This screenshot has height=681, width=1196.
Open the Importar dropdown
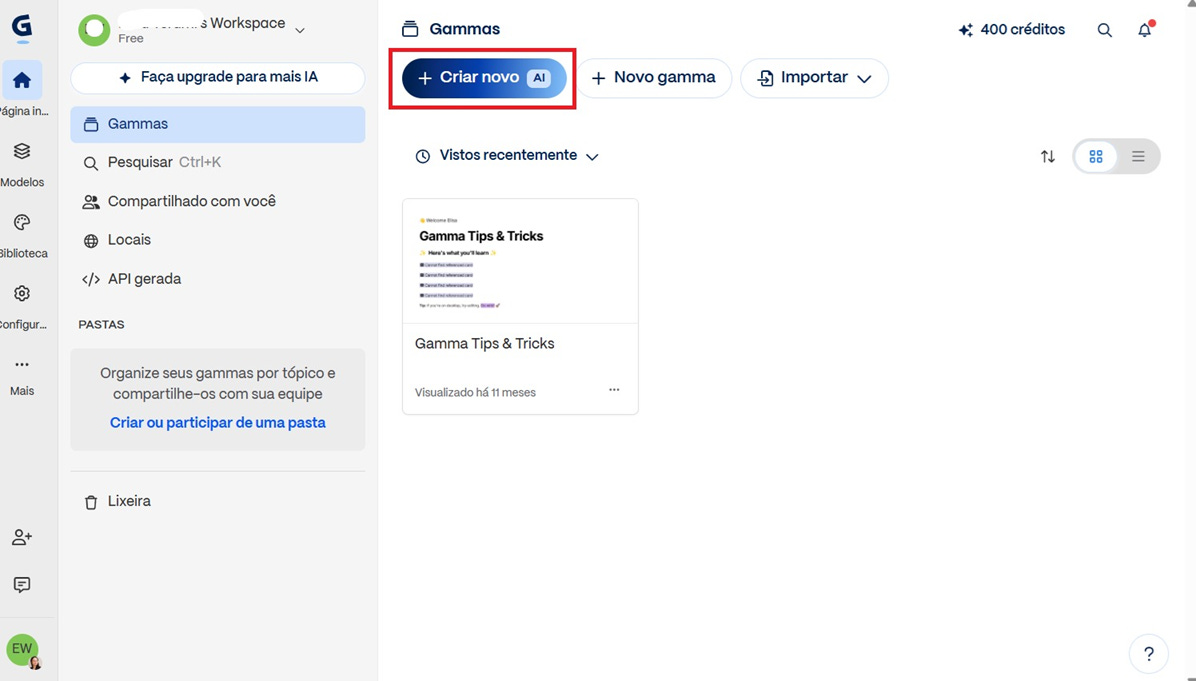coord(814,78)
